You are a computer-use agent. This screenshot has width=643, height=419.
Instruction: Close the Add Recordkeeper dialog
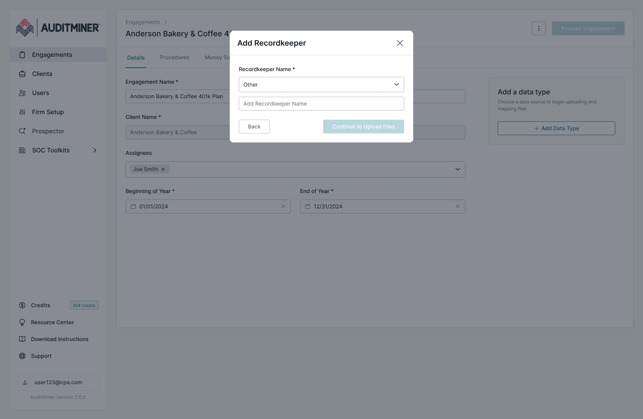point(400,43)
